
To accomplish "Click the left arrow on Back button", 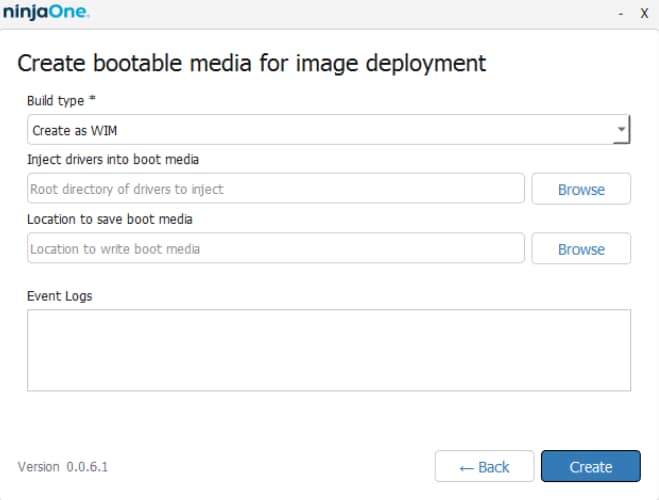I will (466, 467).
